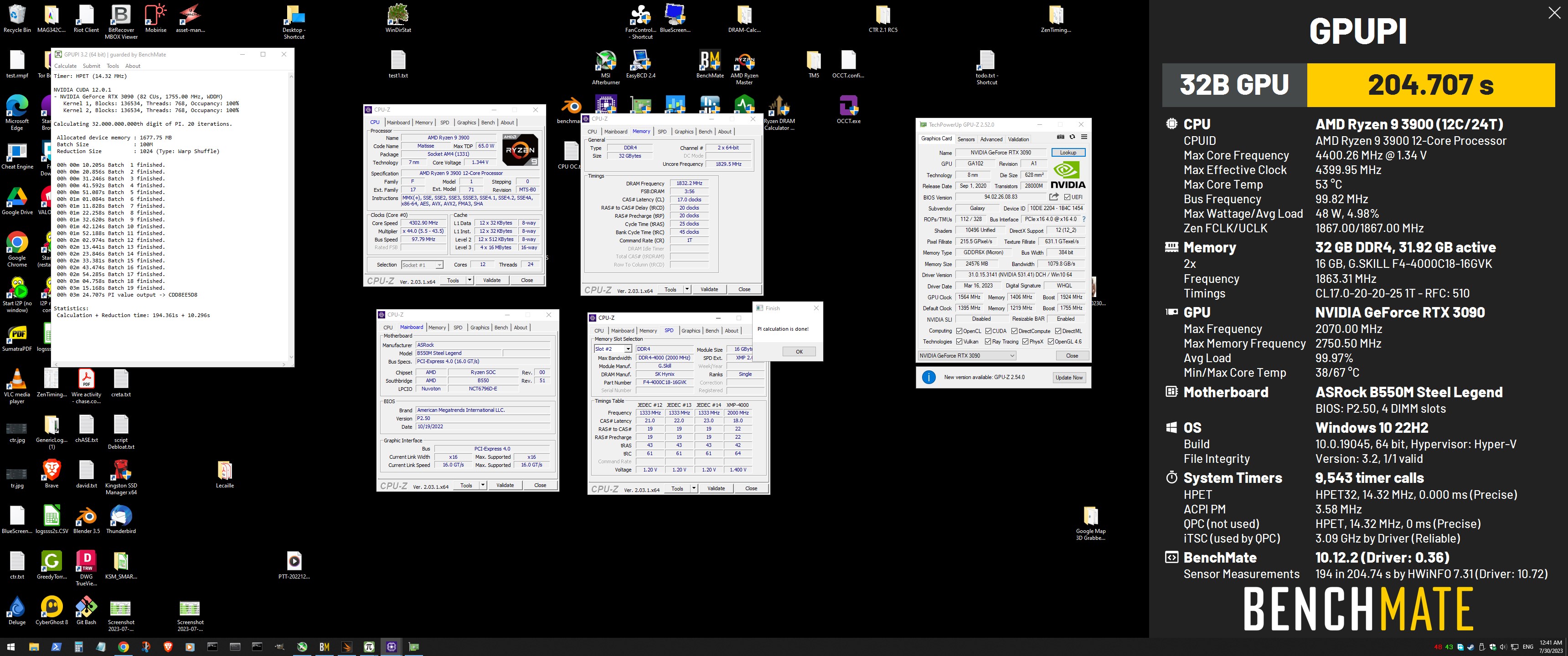Open MSI Afterburner desktop icon
This screenshot has width=1568, height=656.
point(606,67)
